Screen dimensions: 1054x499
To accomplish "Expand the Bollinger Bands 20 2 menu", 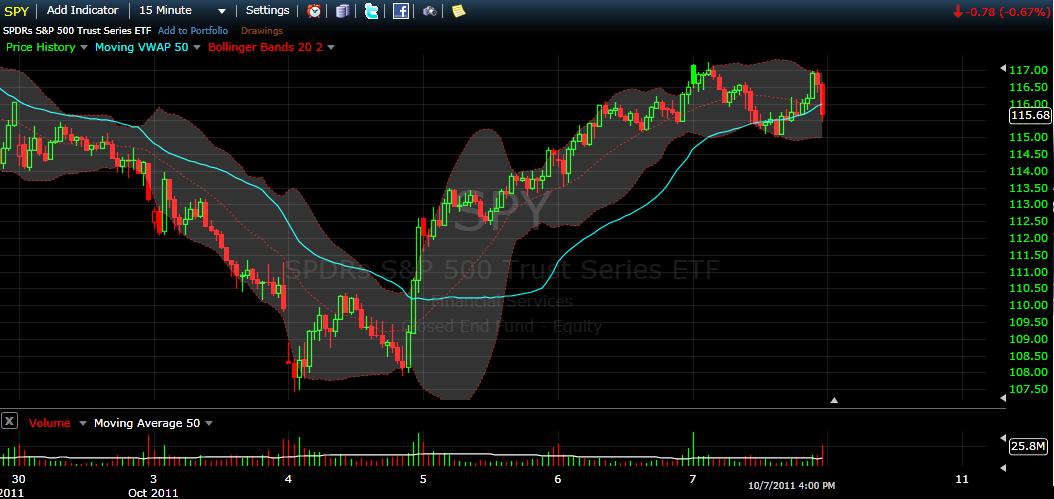I will [331, 48].
